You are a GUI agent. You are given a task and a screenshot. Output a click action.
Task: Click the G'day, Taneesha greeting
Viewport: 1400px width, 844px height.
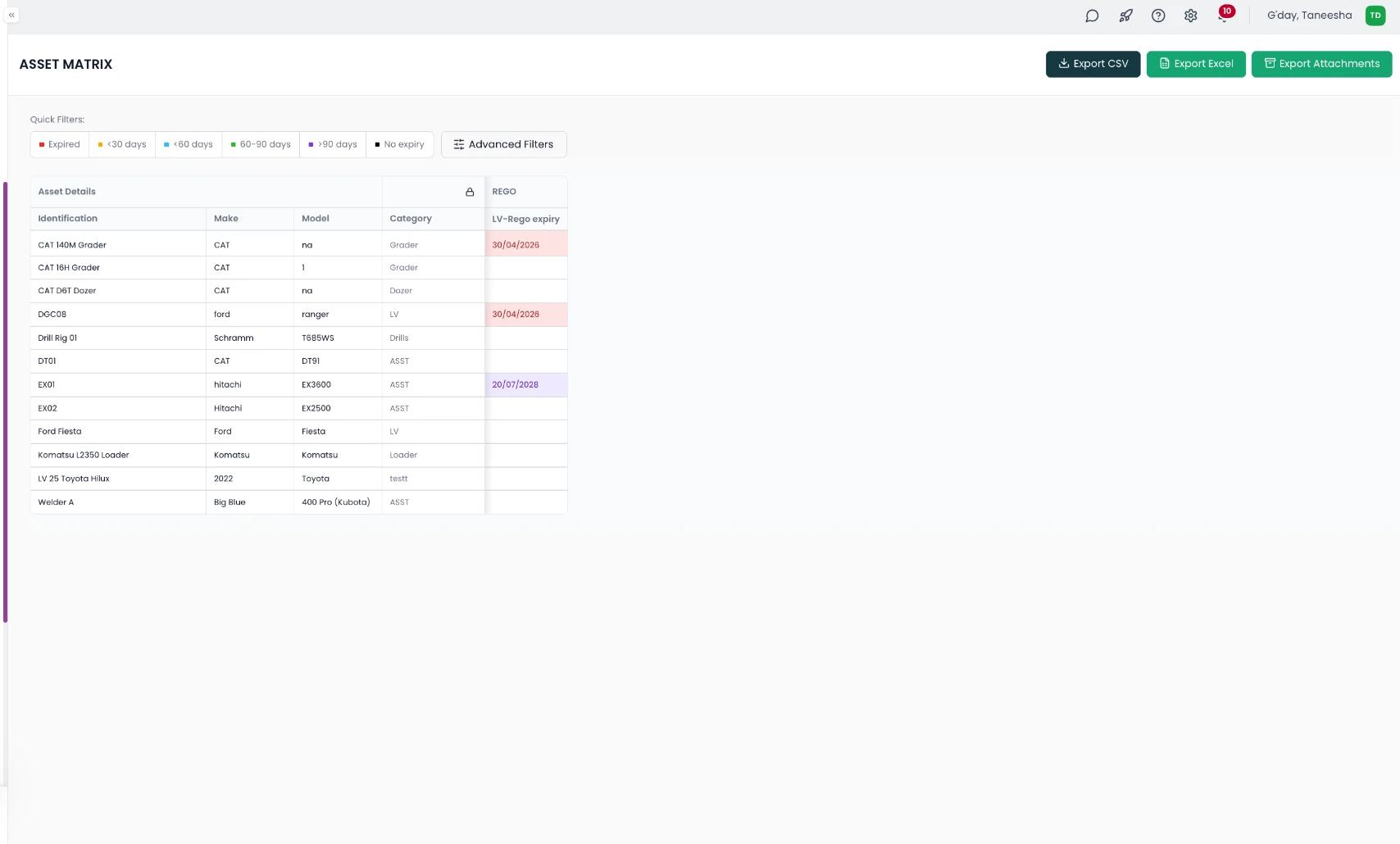click(1309, 16)
